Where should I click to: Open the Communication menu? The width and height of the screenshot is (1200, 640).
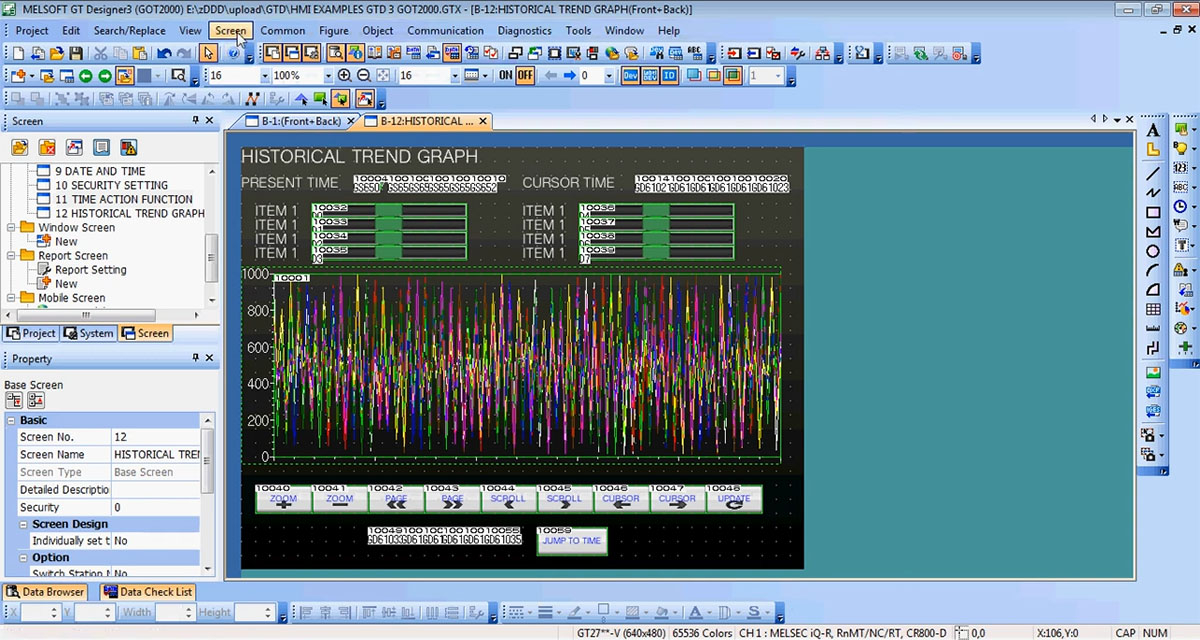(x=445, y=30)
